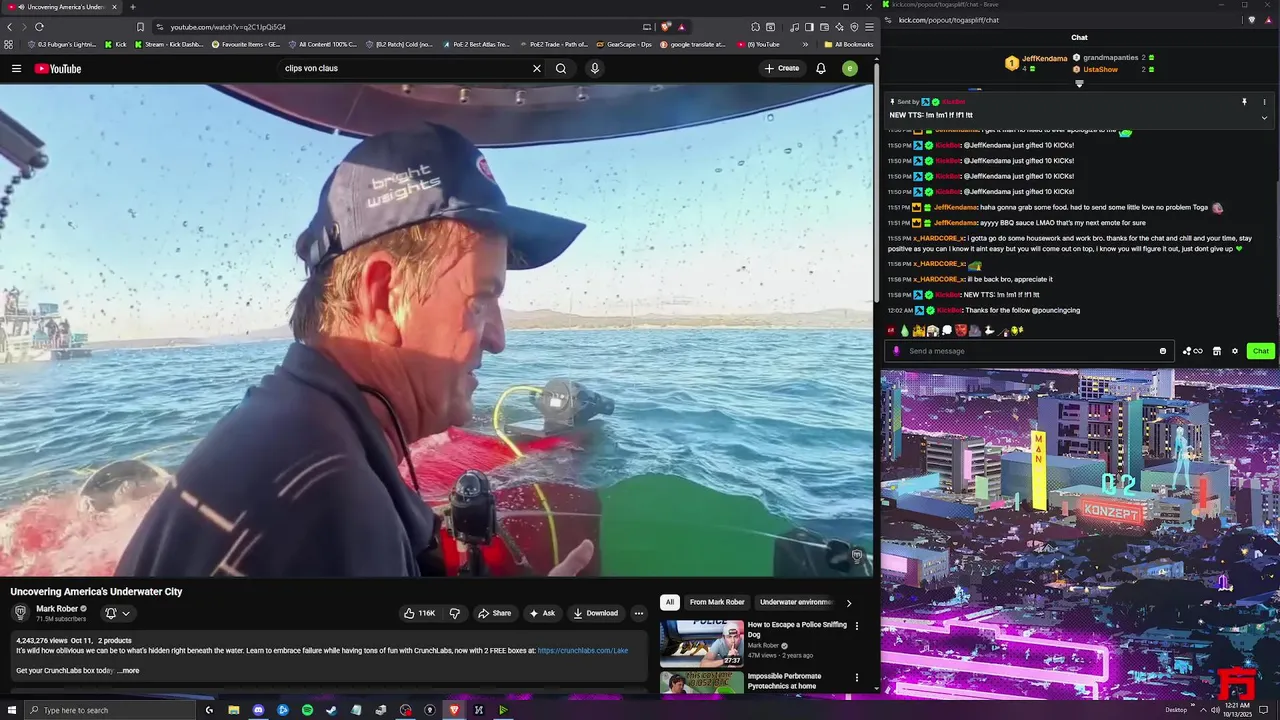Open the Kick gift shop icon
Viewport: 1280px width, 720px height.
(x=1217, y=351)
